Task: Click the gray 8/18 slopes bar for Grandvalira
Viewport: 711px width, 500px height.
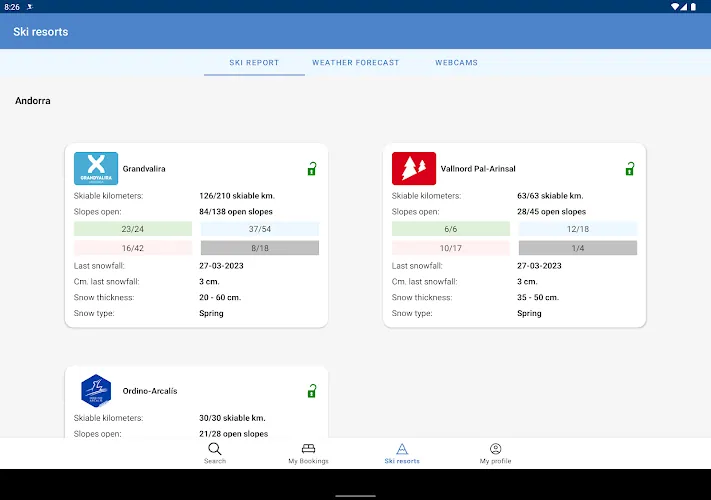Action: tap(260, 248)
